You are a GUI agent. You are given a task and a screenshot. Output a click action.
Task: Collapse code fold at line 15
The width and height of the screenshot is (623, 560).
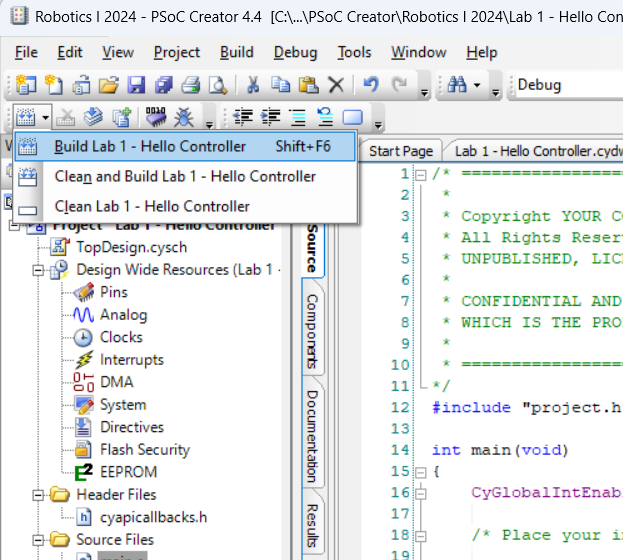(x=421, y=473)
